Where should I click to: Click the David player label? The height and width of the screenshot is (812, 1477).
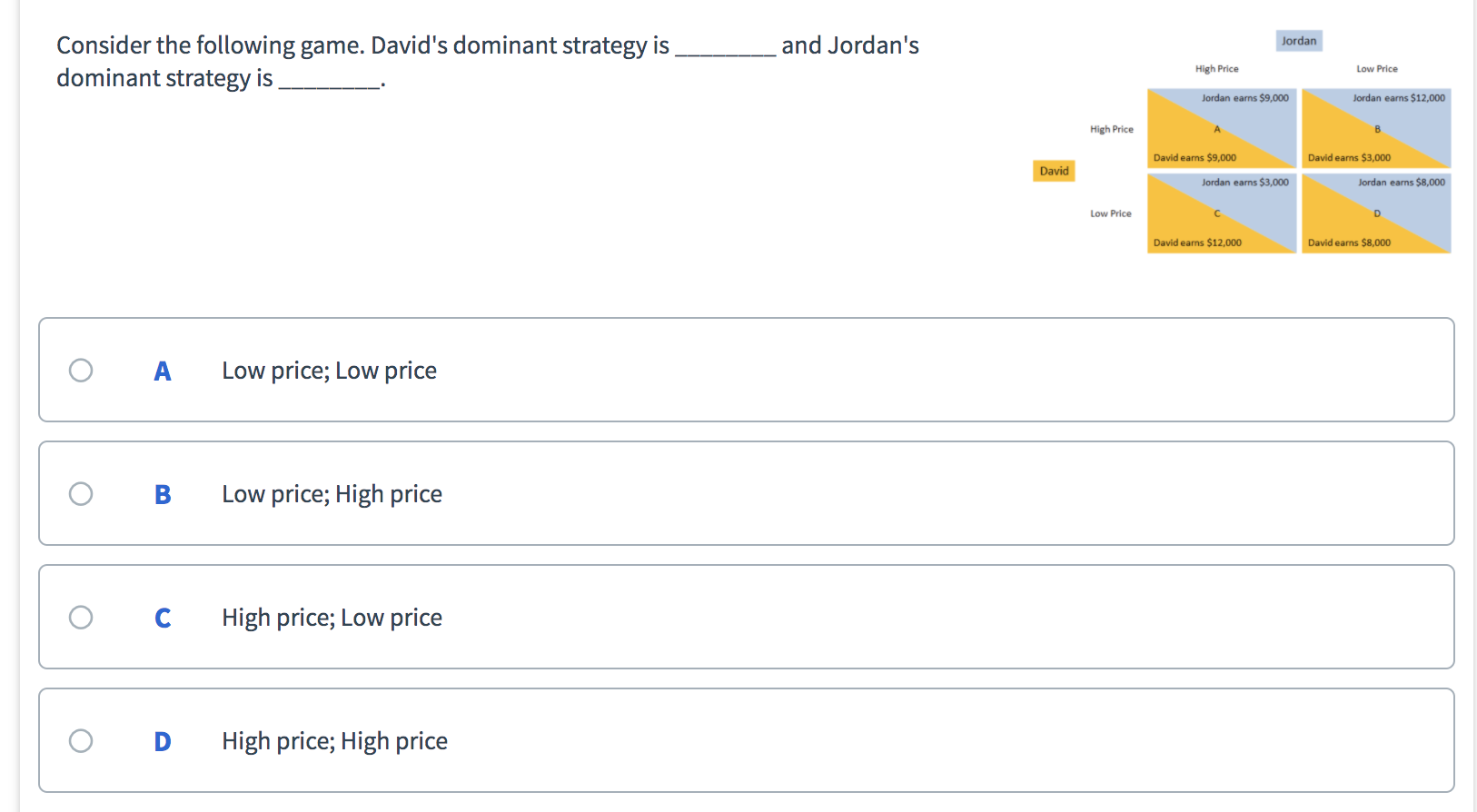1053,171
